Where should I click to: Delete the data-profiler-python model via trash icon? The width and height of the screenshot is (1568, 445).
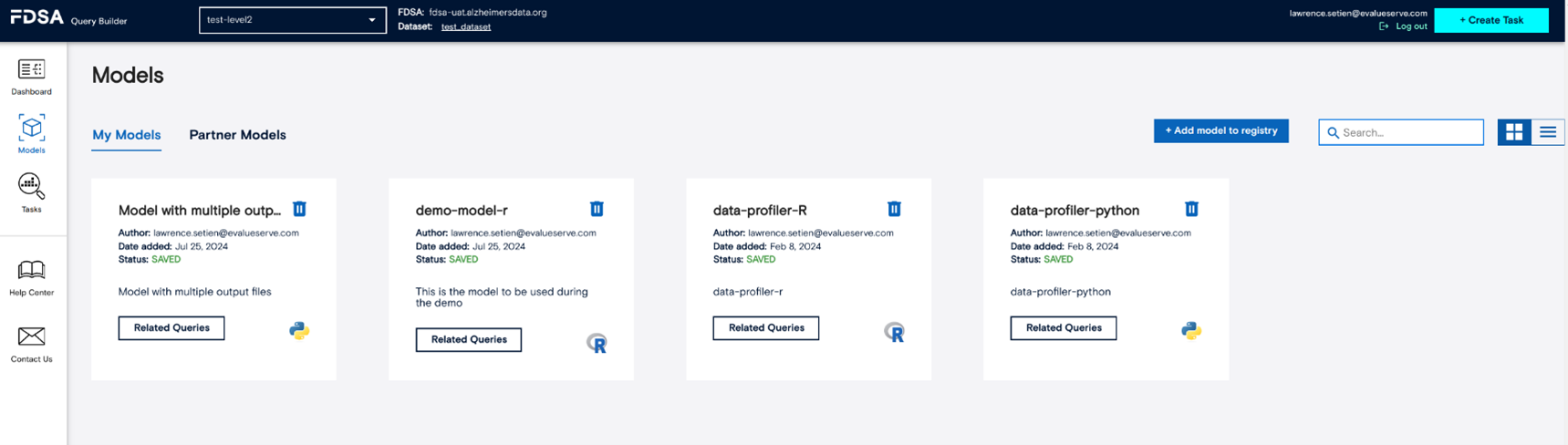(x=1191, y=209)
